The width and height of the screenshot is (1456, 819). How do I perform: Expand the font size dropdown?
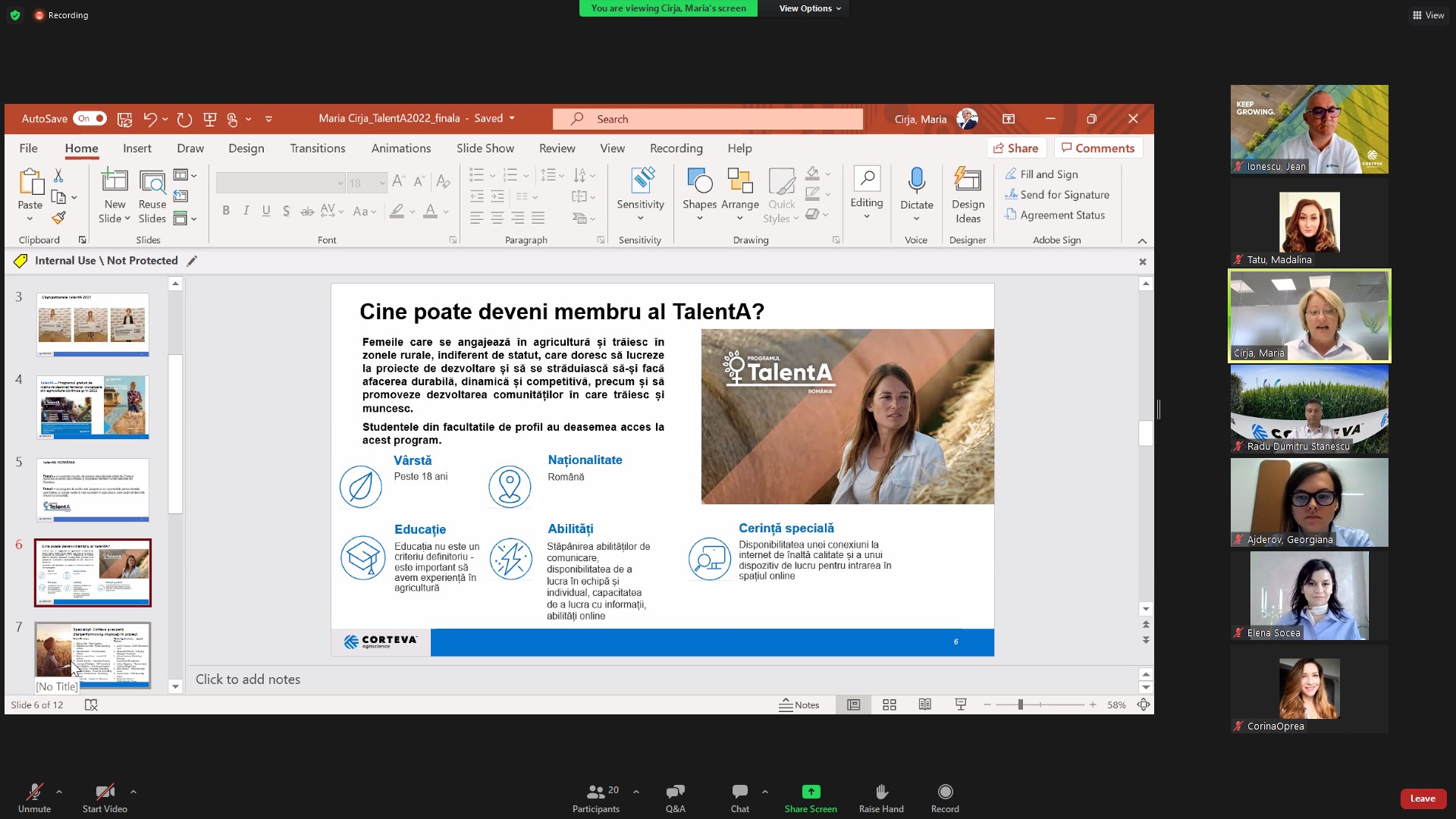tap(382, 183)
